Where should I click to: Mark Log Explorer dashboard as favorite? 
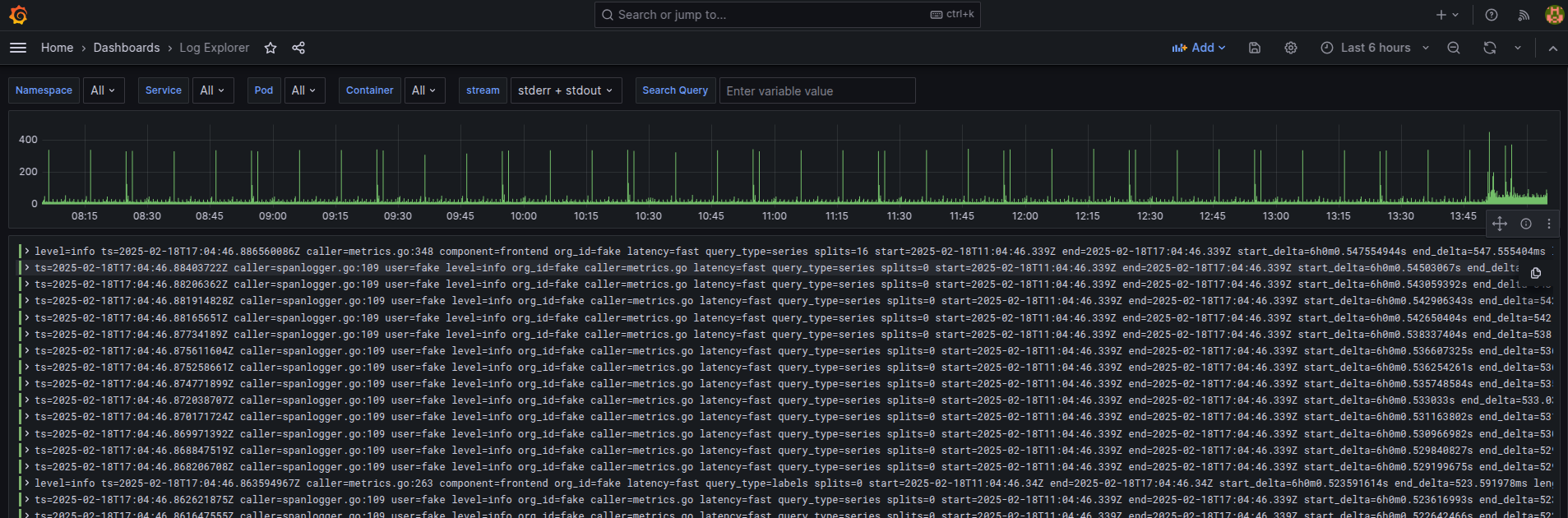coord(271,48)
